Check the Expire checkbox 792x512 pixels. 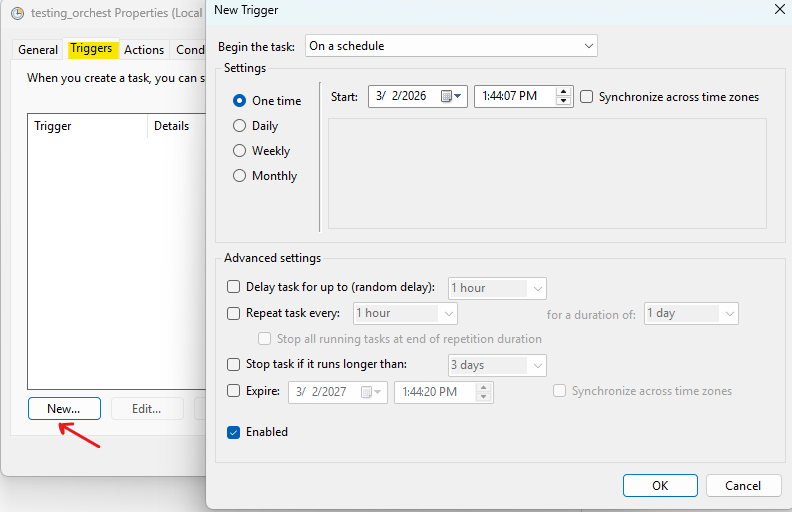click(234, 392)
